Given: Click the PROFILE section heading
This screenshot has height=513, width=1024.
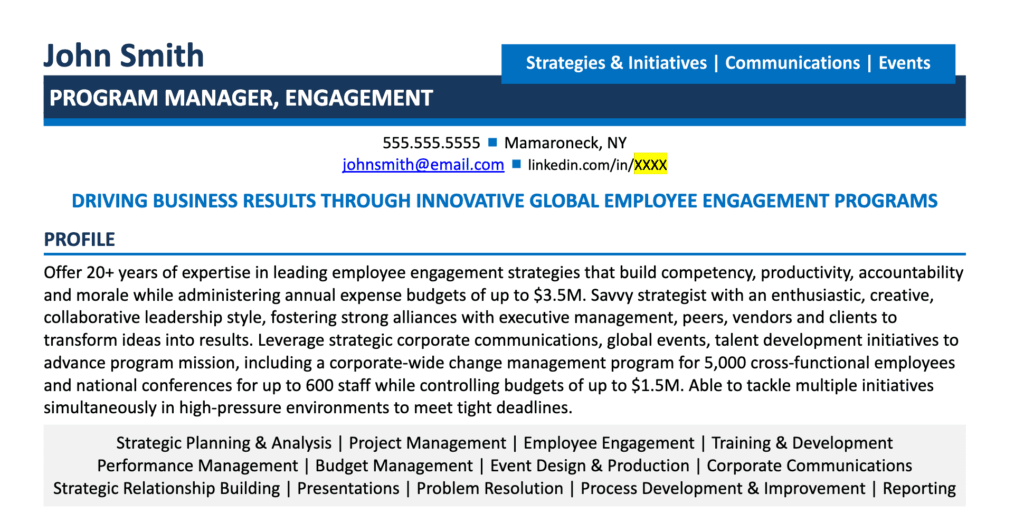Looking at the screenshot, I should coord(80,240).
